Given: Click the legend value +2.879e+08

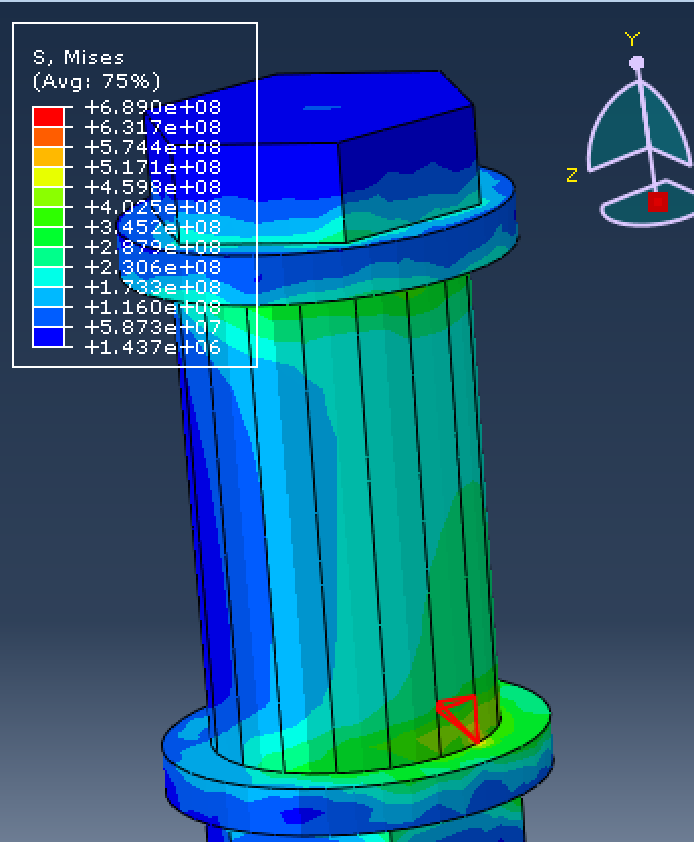Looking at the screenshot, I should click(153, 247).
